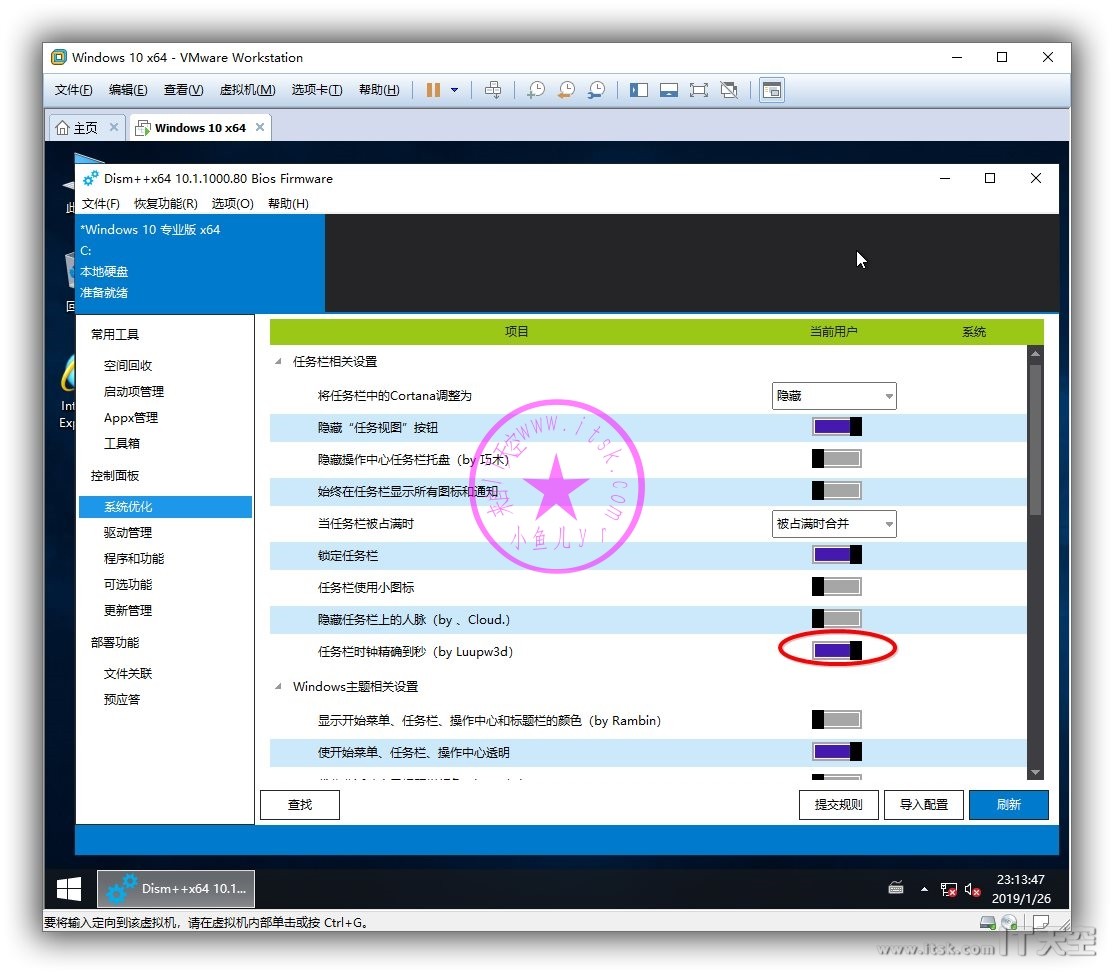
Task: Close the 主页 tab
Action: [114, 127]
